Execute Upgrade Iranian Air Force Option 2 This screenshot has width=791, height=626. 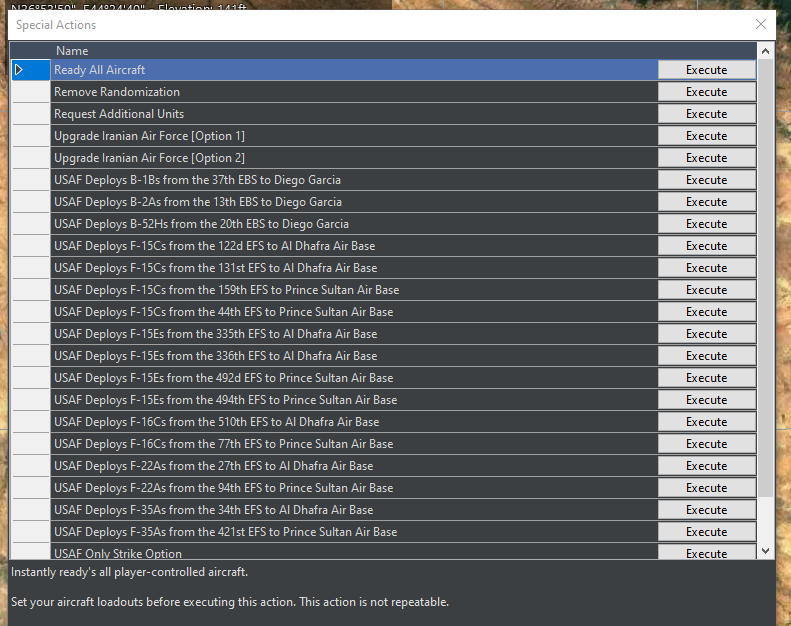click(x=707, y=158)
